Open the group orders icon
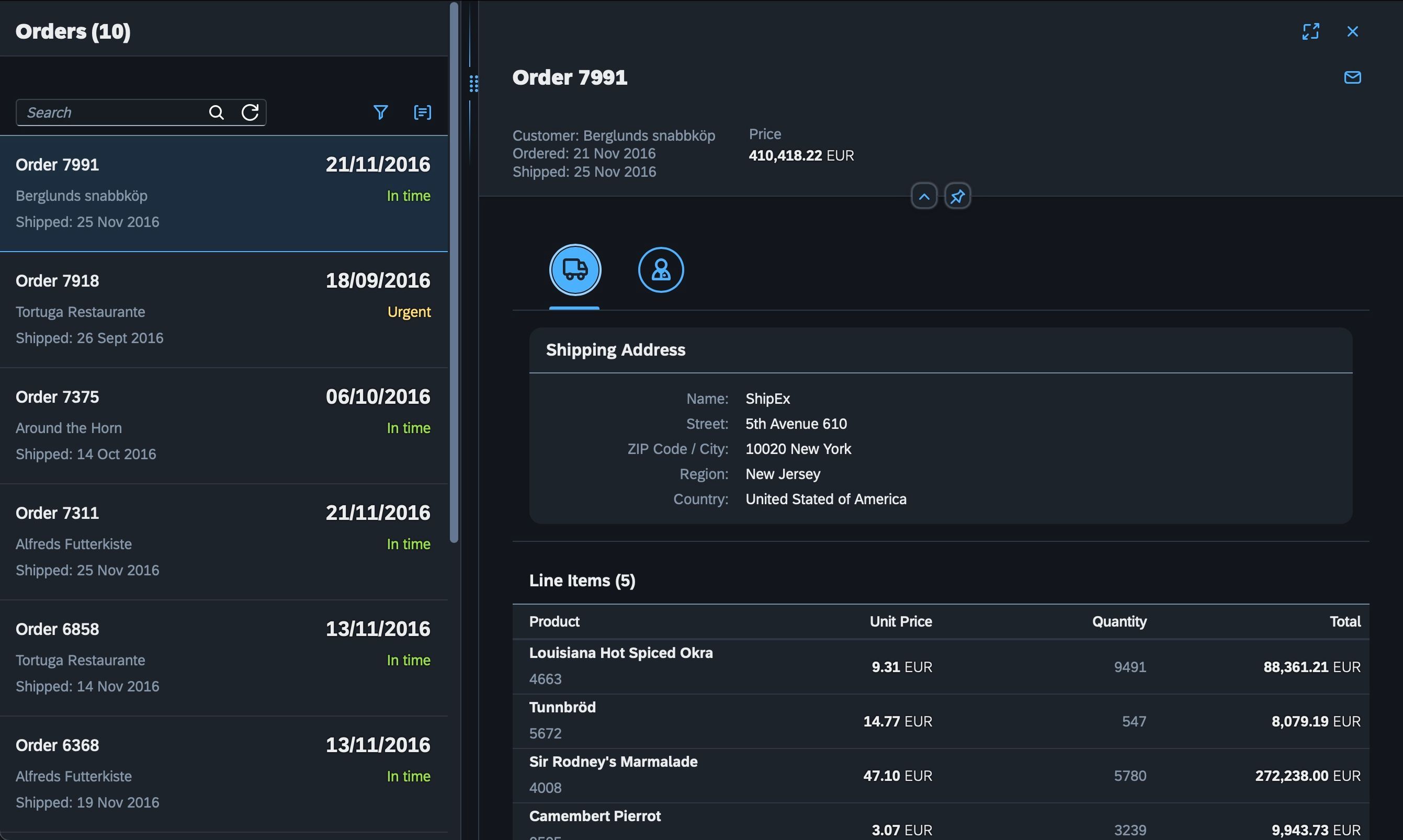 point(422,112)
